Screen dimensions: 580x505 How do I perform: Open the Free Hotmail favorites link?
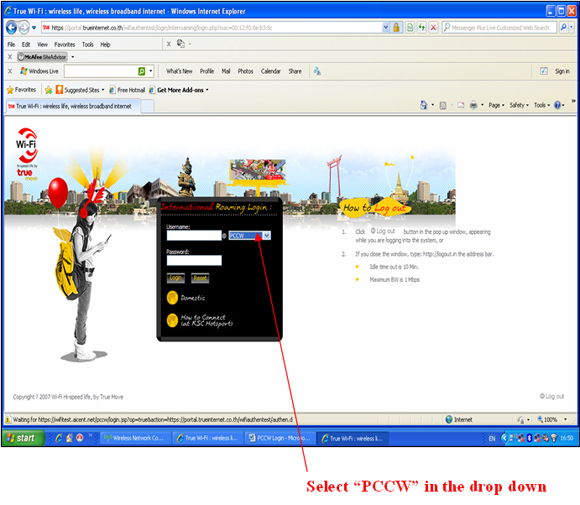[x=127, y=90]
